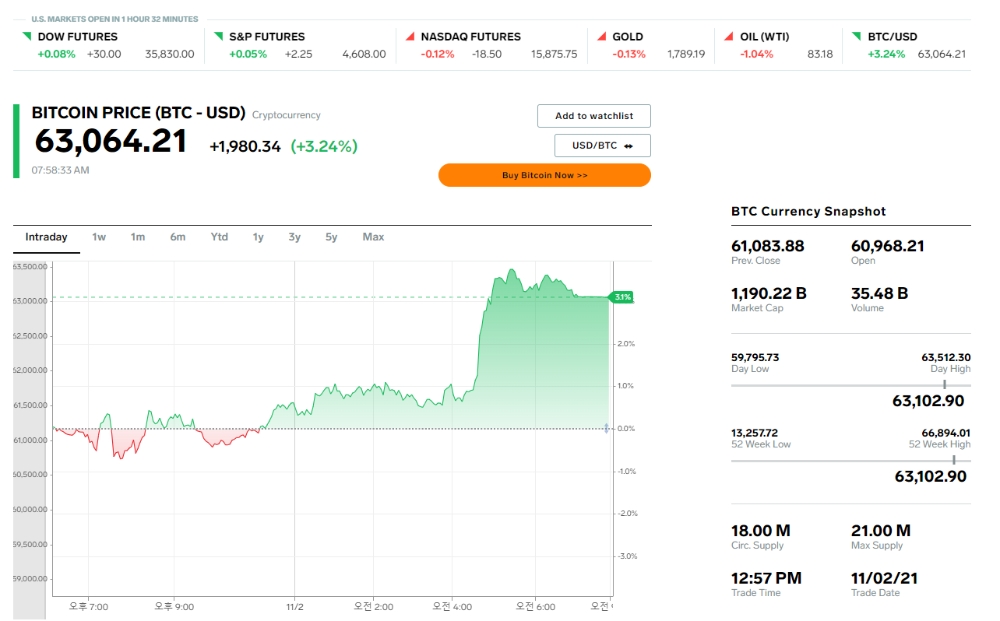This screenshot has width=1000, height=621.
Task: Open the S&P FUTURES ticker link
Action: [267, 36]
